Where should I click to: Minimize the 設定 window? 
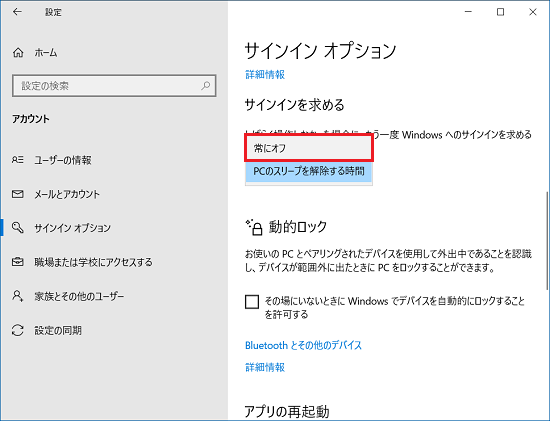click(x=468, y=12)
